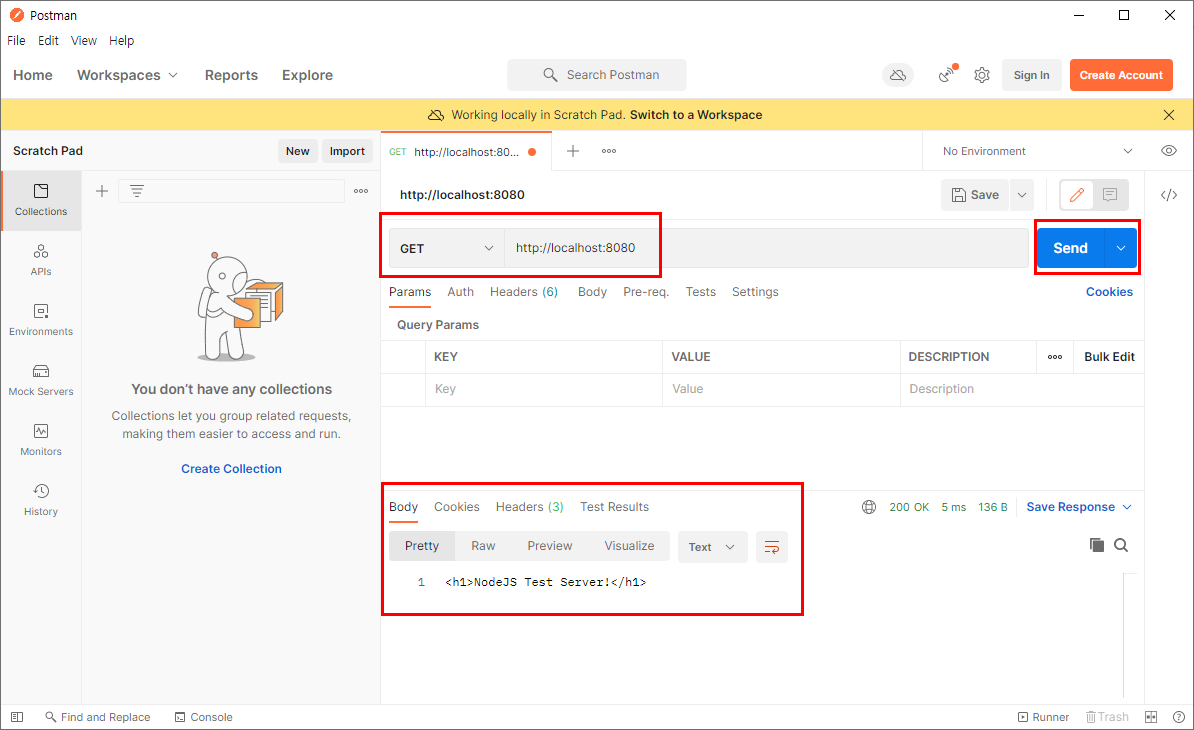The width and height of the screenshot is (1194, 730).
Task: Click the plus icon to create new collection
Action: [x=102, y=191]
